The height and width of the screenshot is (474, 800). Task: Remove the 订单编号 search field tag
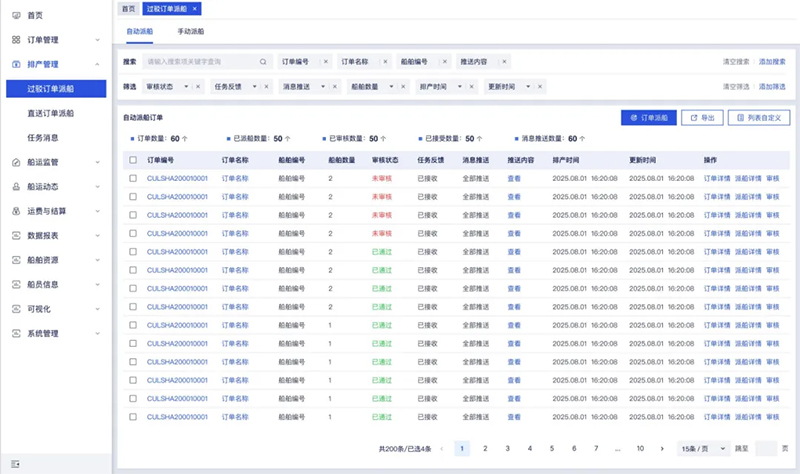[326, 62]
